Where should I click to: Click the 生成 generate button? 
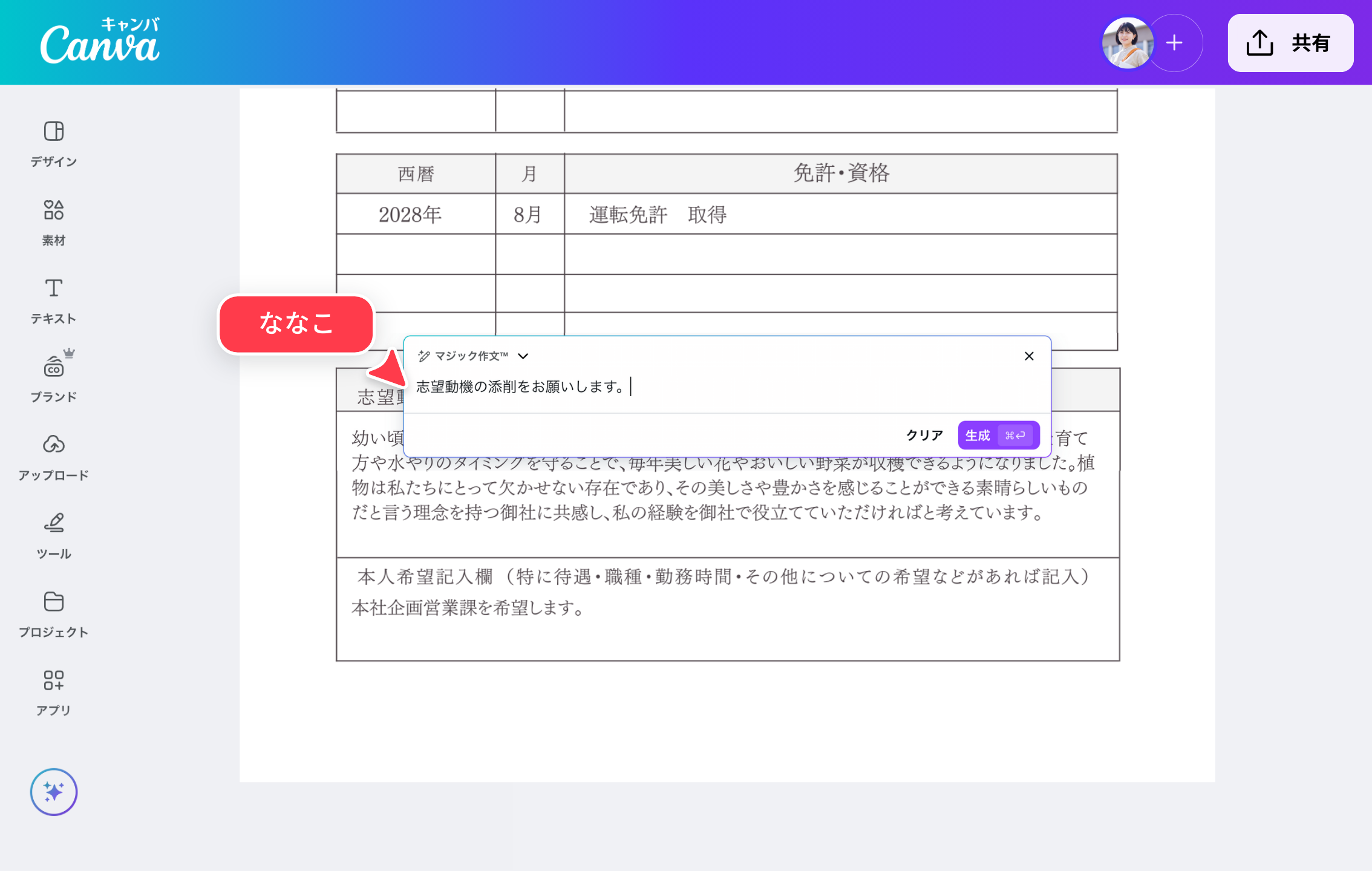click(x=999, y=435)
